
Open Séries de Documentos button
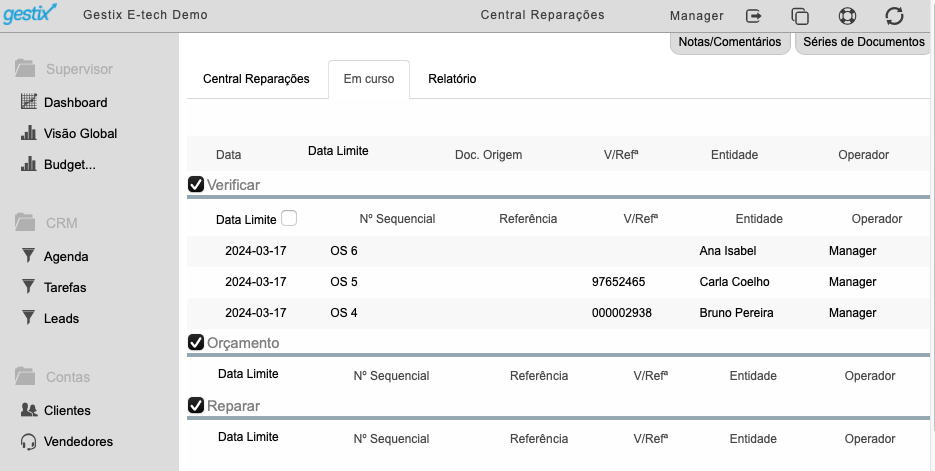pyautogui.click(x=863, y=42)
